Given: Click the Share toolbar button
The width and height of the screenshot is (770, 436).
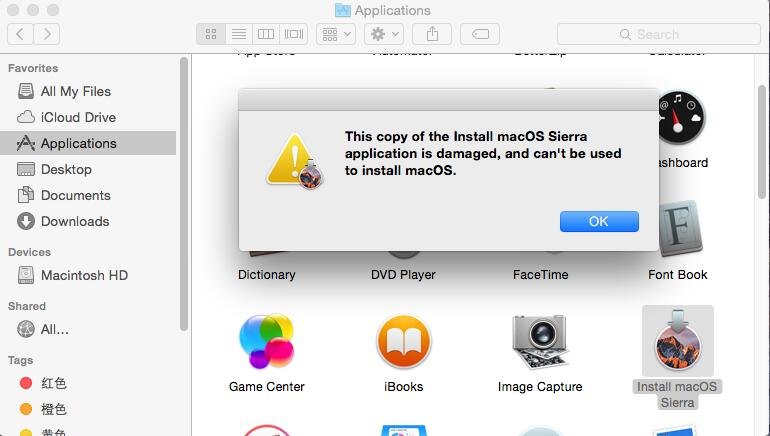Looking at the screenshot, I should tap(432, 34).
